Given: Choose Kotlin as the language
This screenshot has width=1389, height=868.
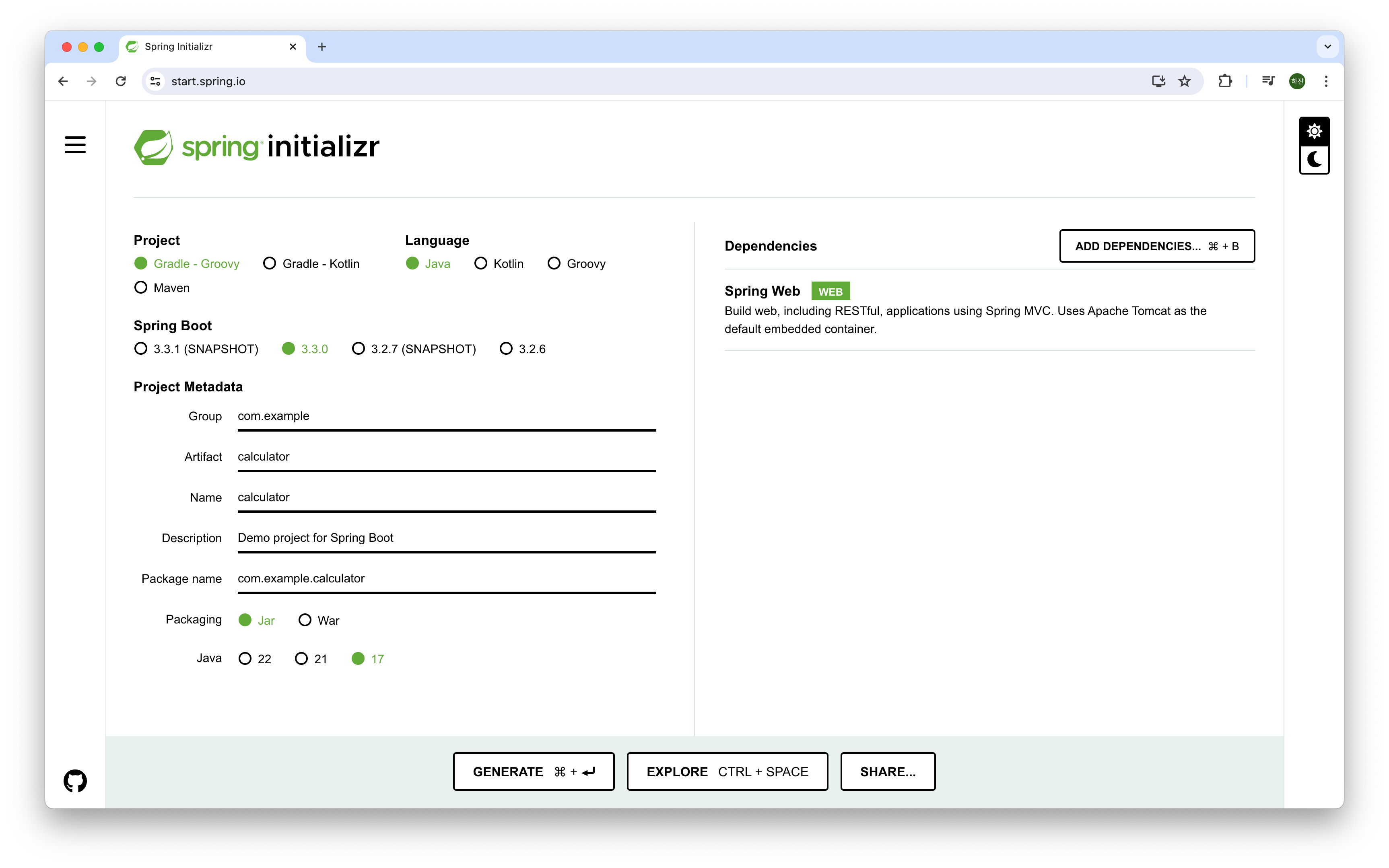Looking at the screenshot, I should tap(499, 263).
